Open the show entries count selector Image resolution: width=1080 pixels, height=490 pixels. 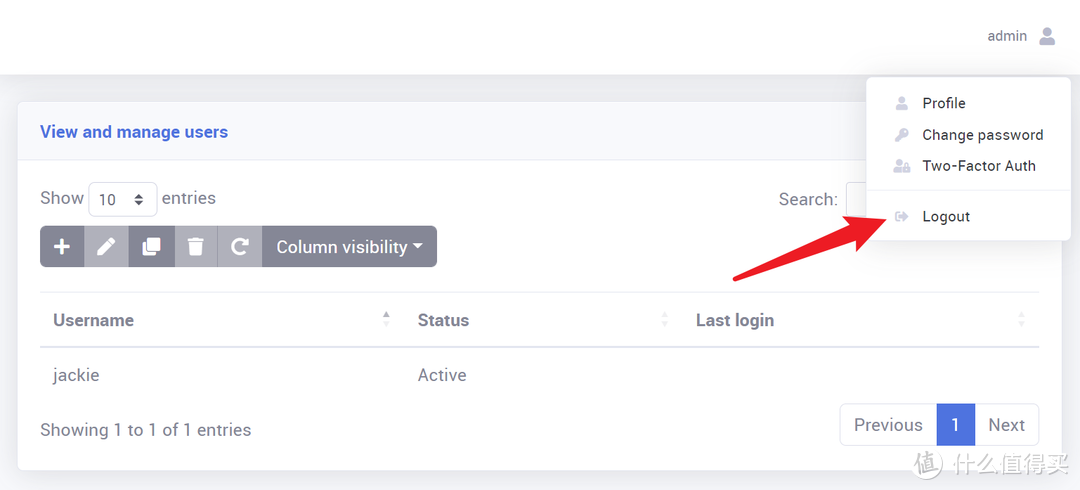(x=123, y=199)
